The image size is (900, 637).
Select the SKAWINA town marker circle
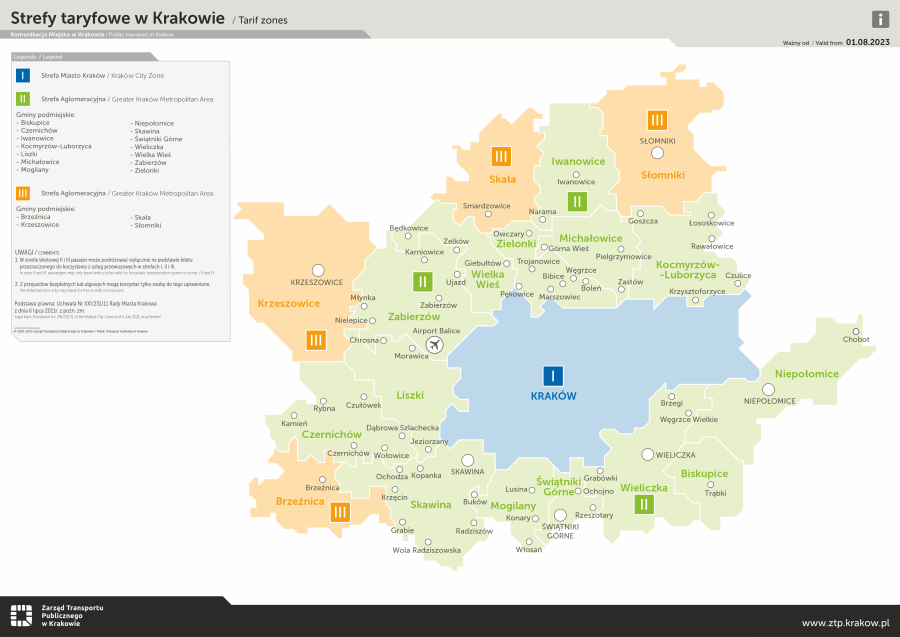tap(467, 460)
